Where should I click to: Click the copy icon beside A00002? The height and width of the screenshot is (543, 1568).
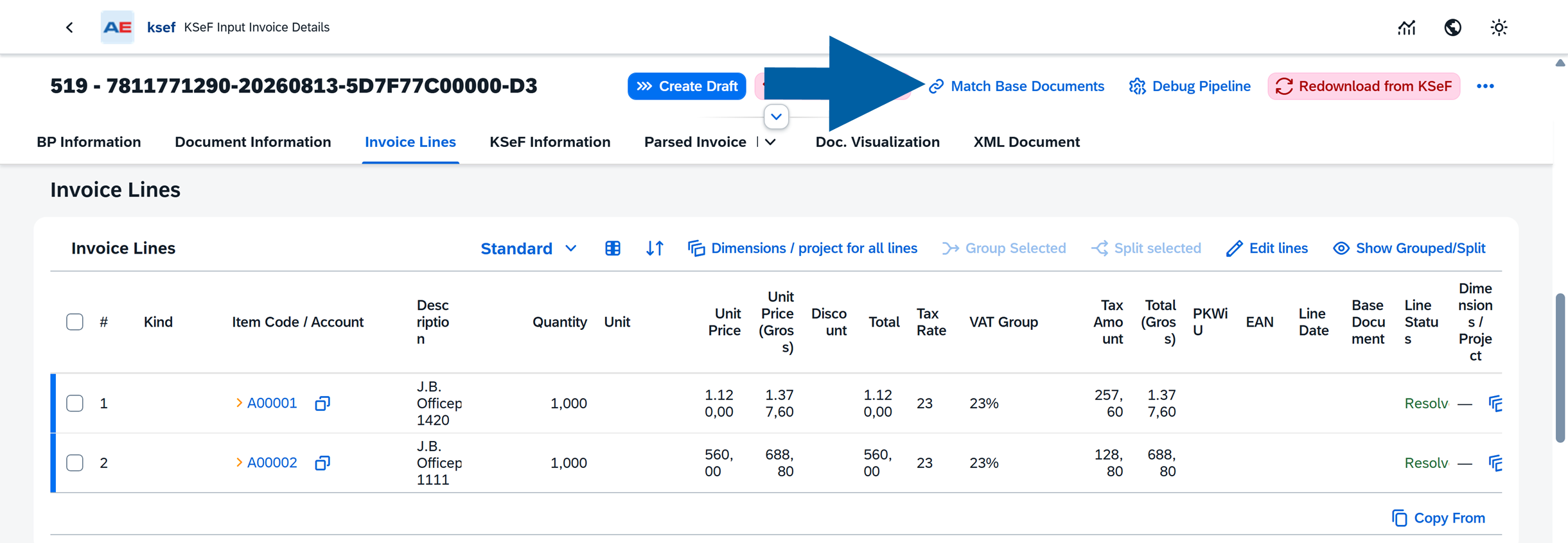(322, 463)
